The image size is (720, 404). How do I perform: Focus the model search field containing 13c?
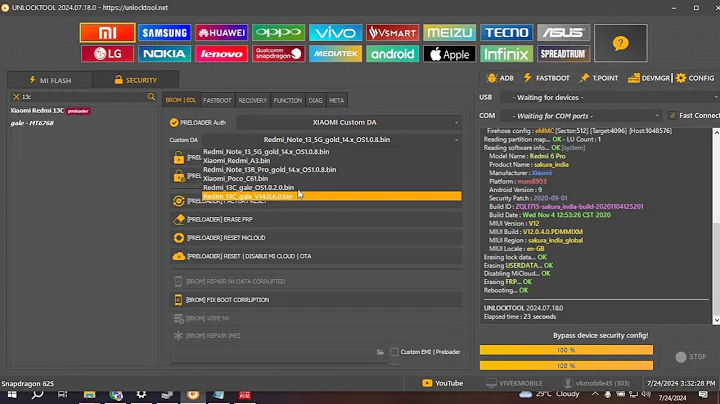point(83,97)
